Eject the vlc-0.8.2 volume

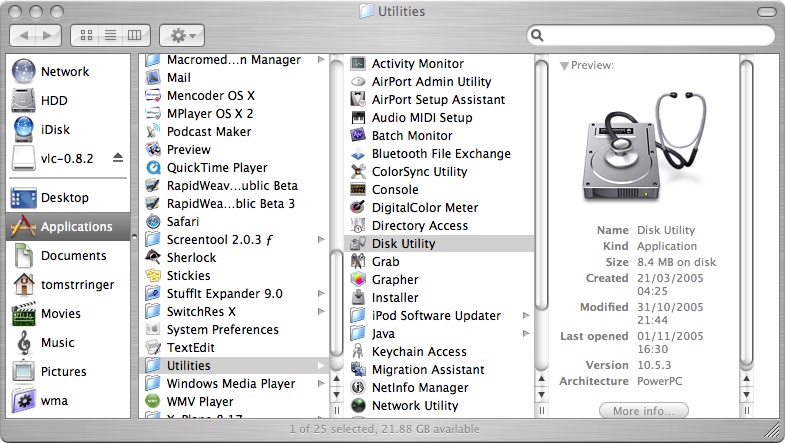coord(118,158)
